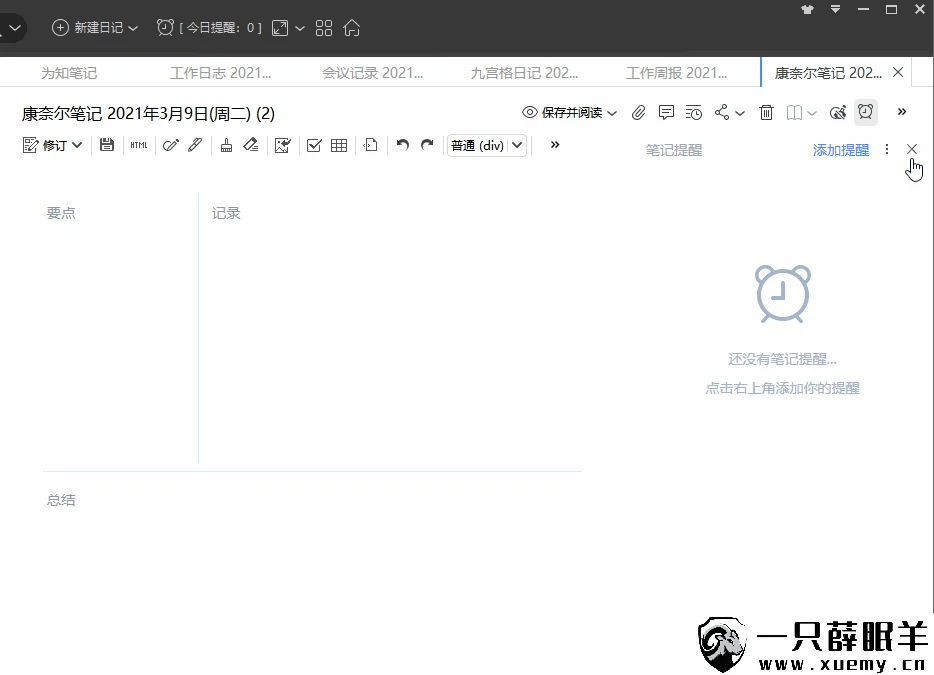
Task: Click the note title field
Action: tap(148, 113)
